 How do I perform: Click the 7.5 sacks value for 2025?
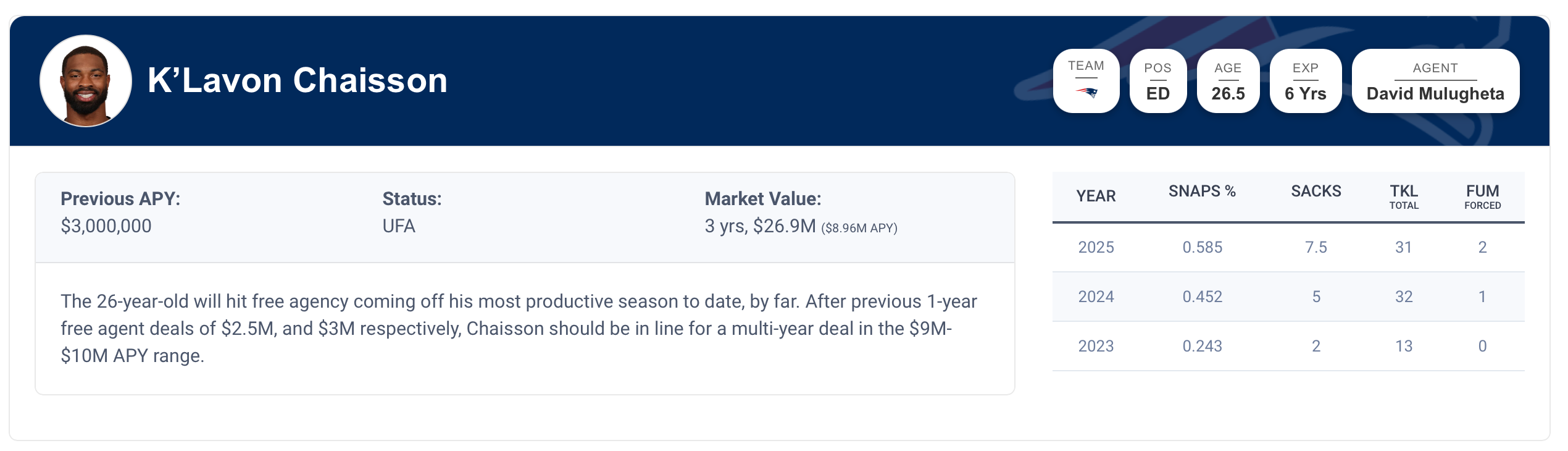point(1316,247)
